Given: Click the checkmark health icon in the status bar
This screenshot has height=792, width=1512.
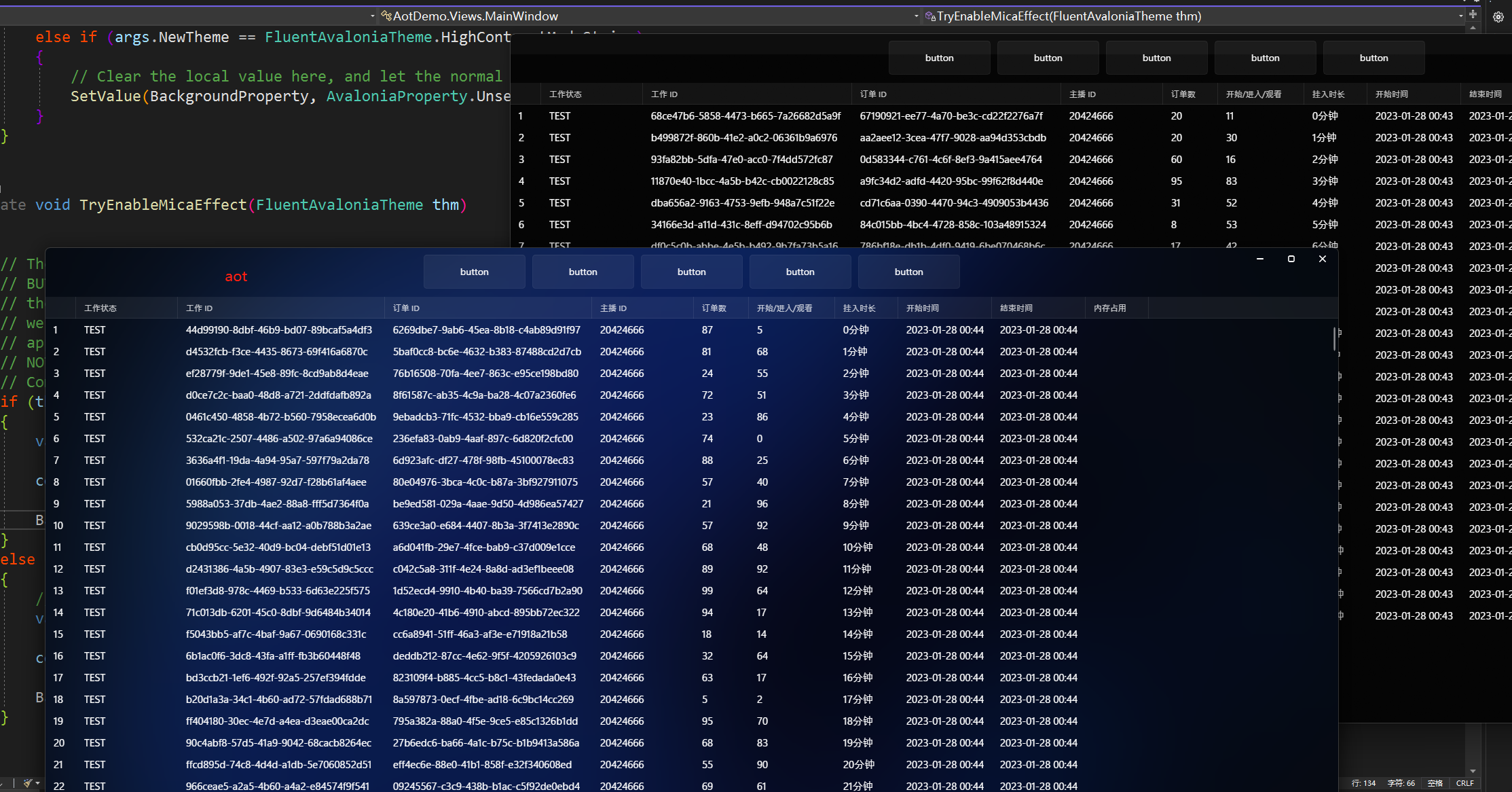Looking at the screenshot, I should [x=3, y=783].
